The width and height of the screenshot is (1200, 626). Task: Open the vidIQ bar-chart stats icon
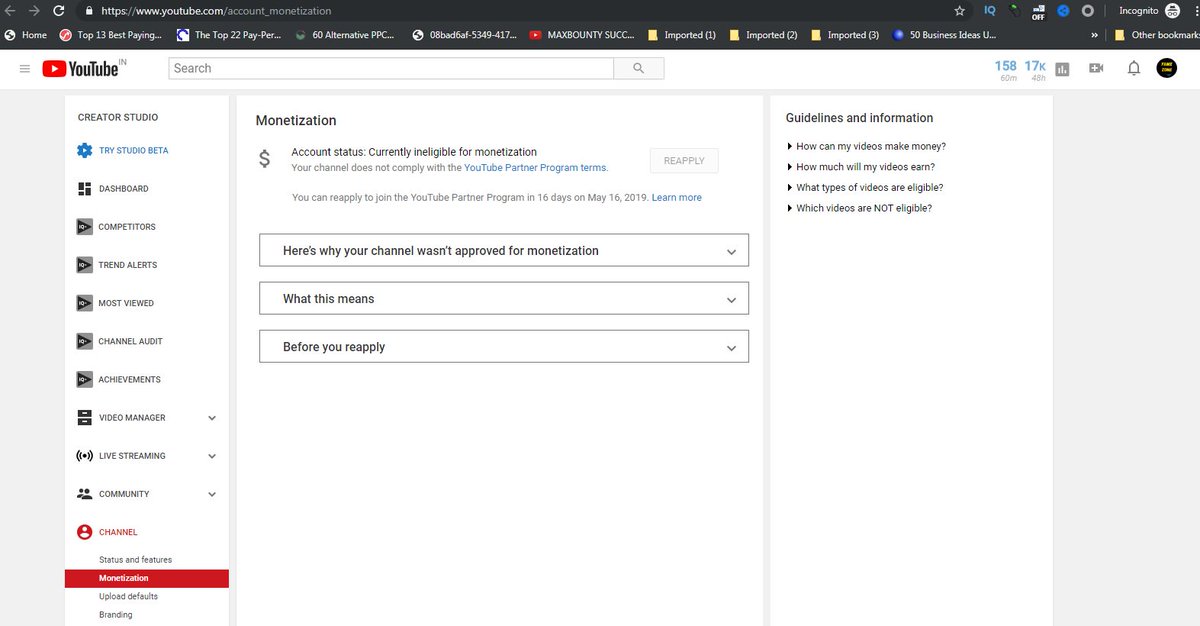[x=1062, y=69]
